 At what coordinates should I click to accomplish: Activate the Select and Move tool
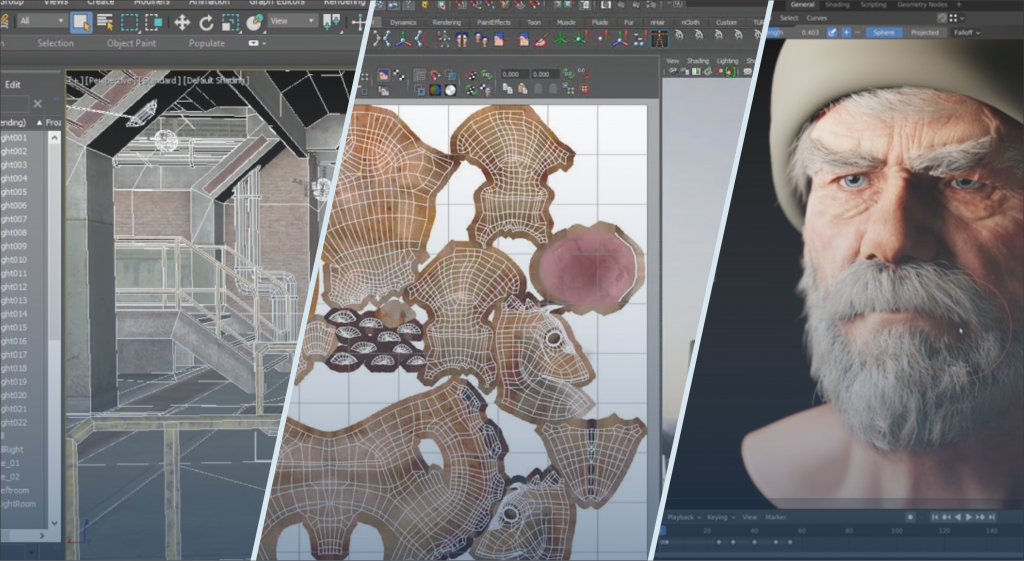tap(182, 21)
